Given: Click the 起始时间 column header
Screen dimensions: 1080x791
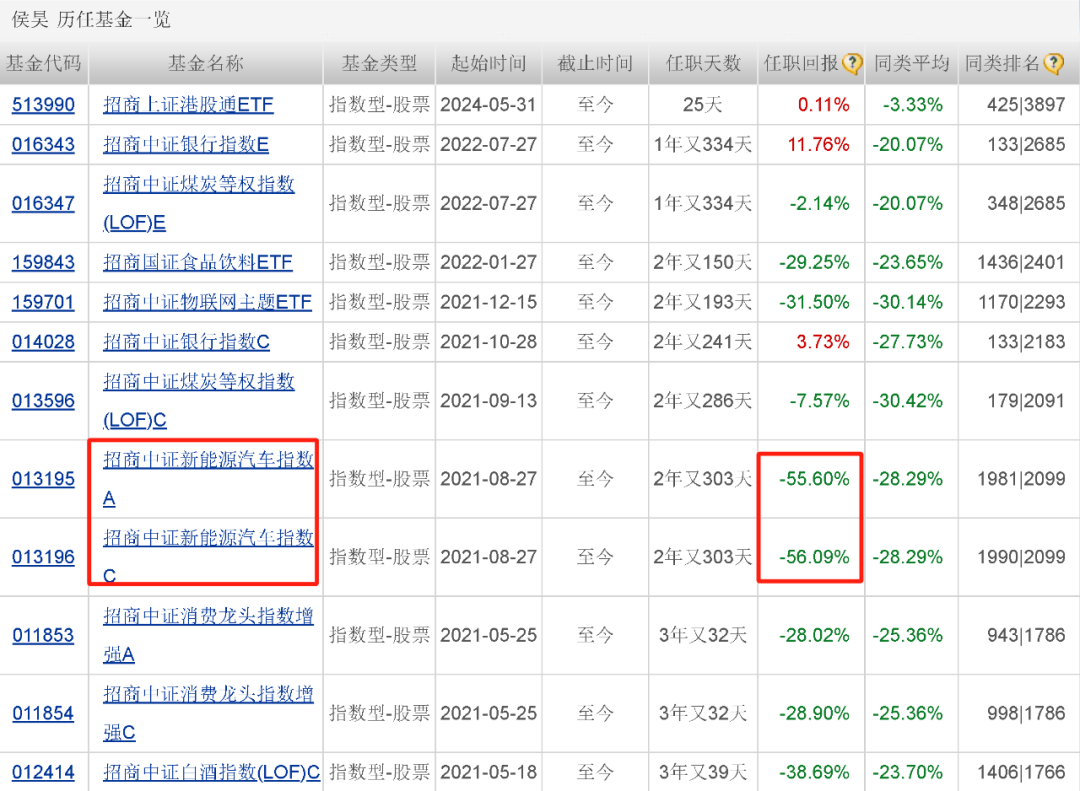Looking at the screenshot, I should click(x=488, y=64).
